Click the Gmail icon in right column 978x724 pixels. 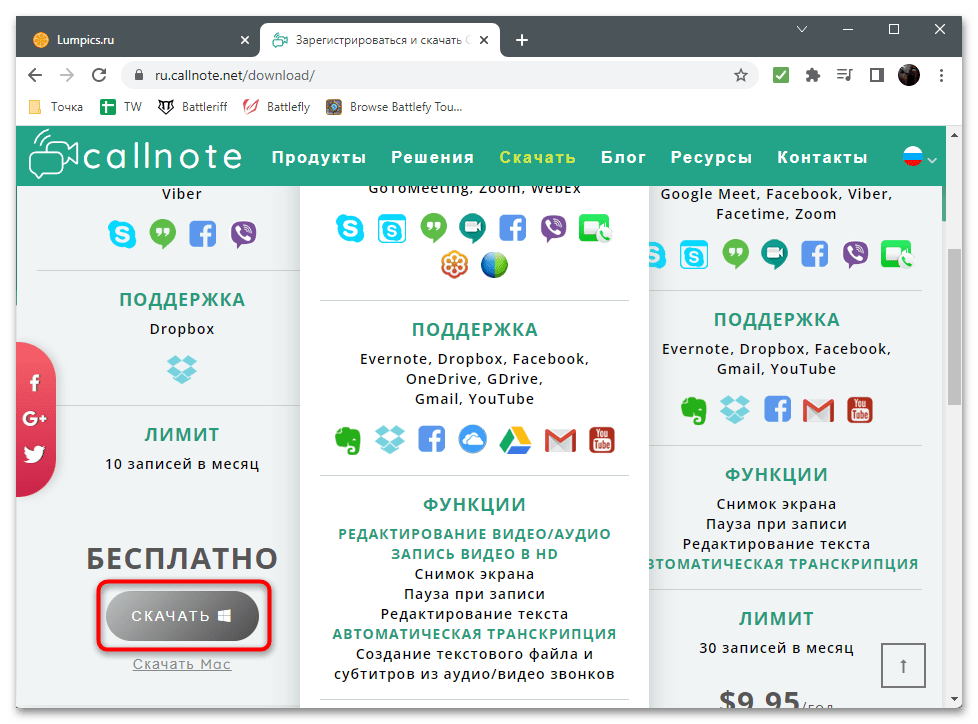pos(818,410)
